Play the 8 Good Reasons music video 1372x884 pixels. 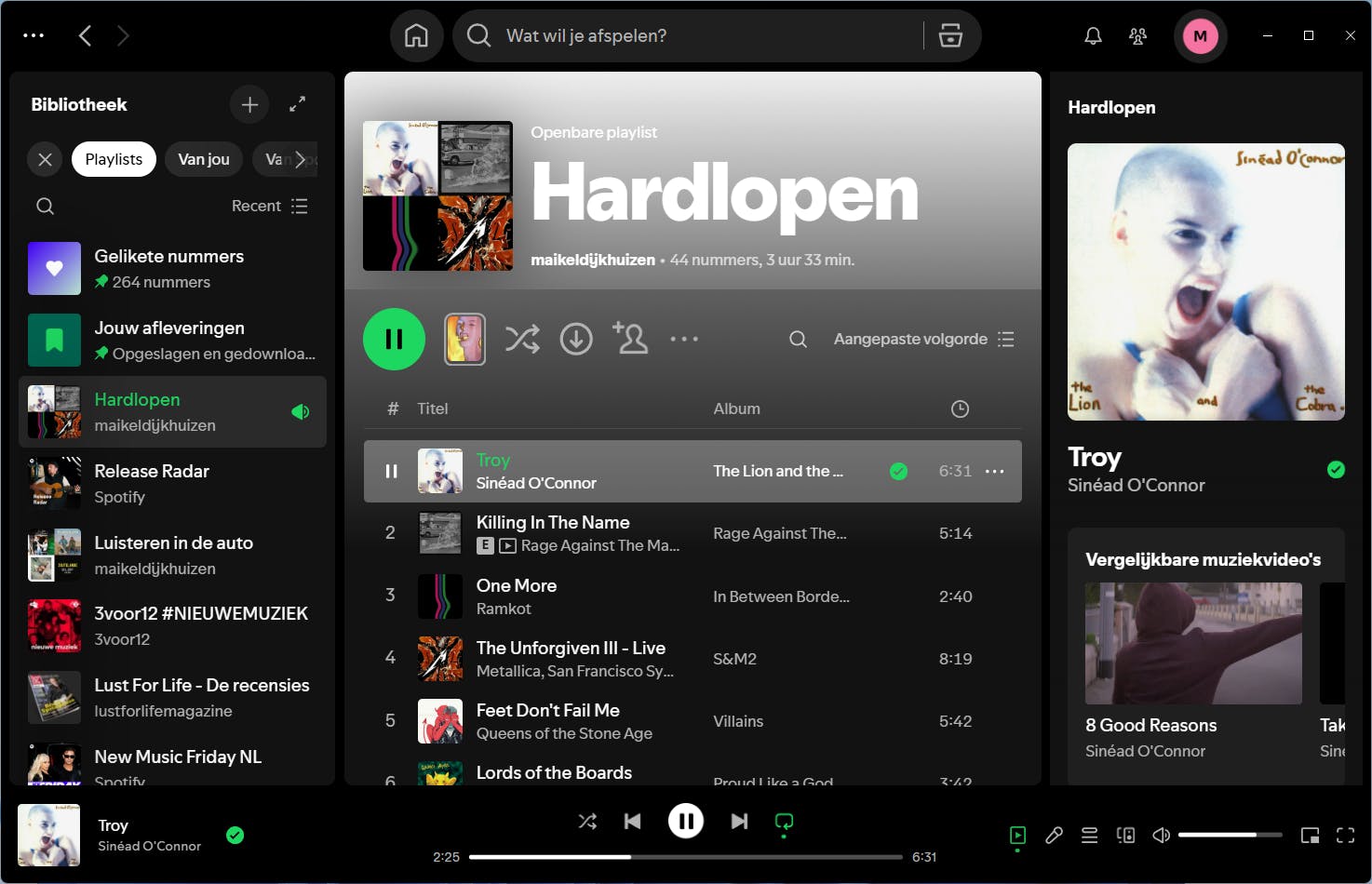coord(1193,643)
